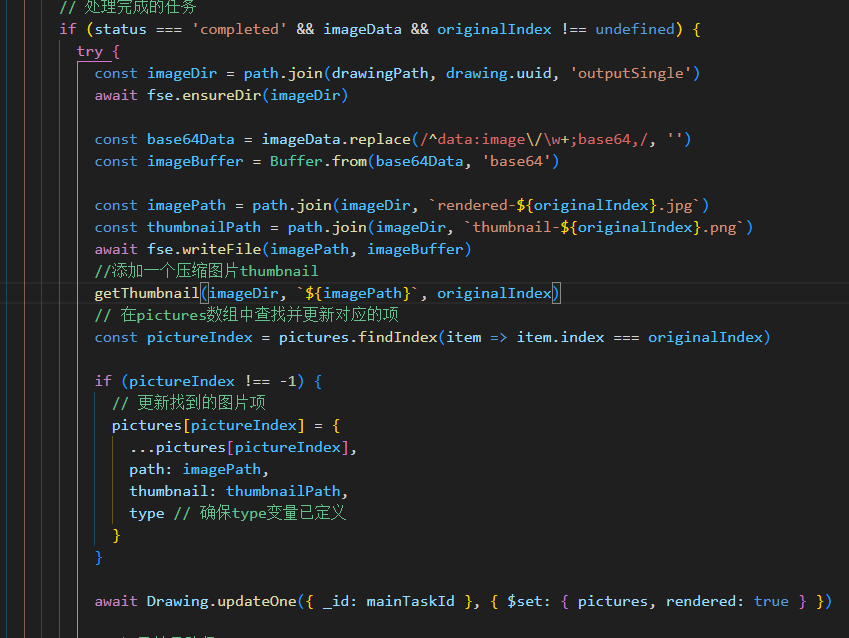The height and width of the screenshot is (638, 849).
Task: Click pictures[pictureIndex] assignment target
Action: (208, 425)
